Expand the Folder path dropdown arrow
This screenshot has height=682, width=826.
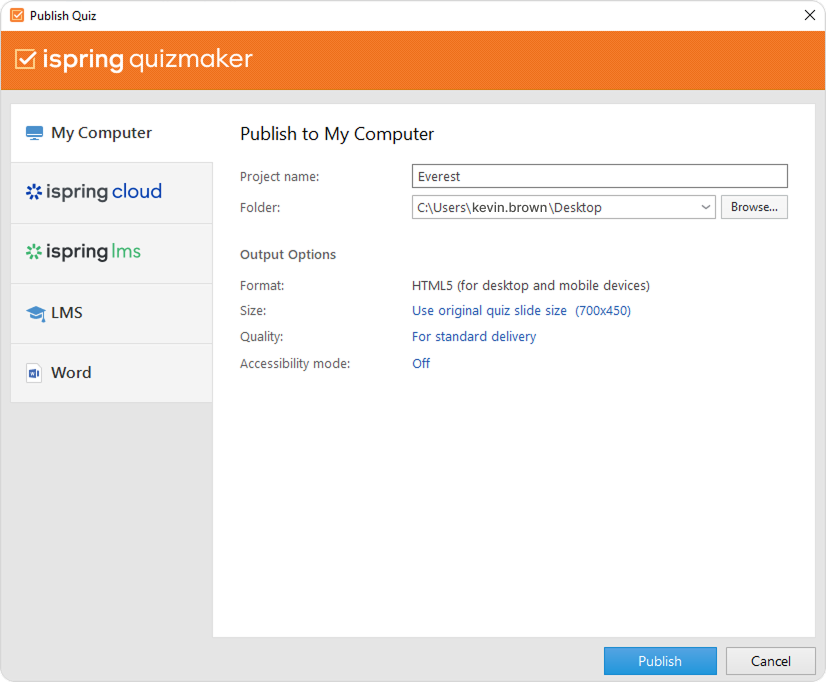pyautogui.click(x=706, y=207)
